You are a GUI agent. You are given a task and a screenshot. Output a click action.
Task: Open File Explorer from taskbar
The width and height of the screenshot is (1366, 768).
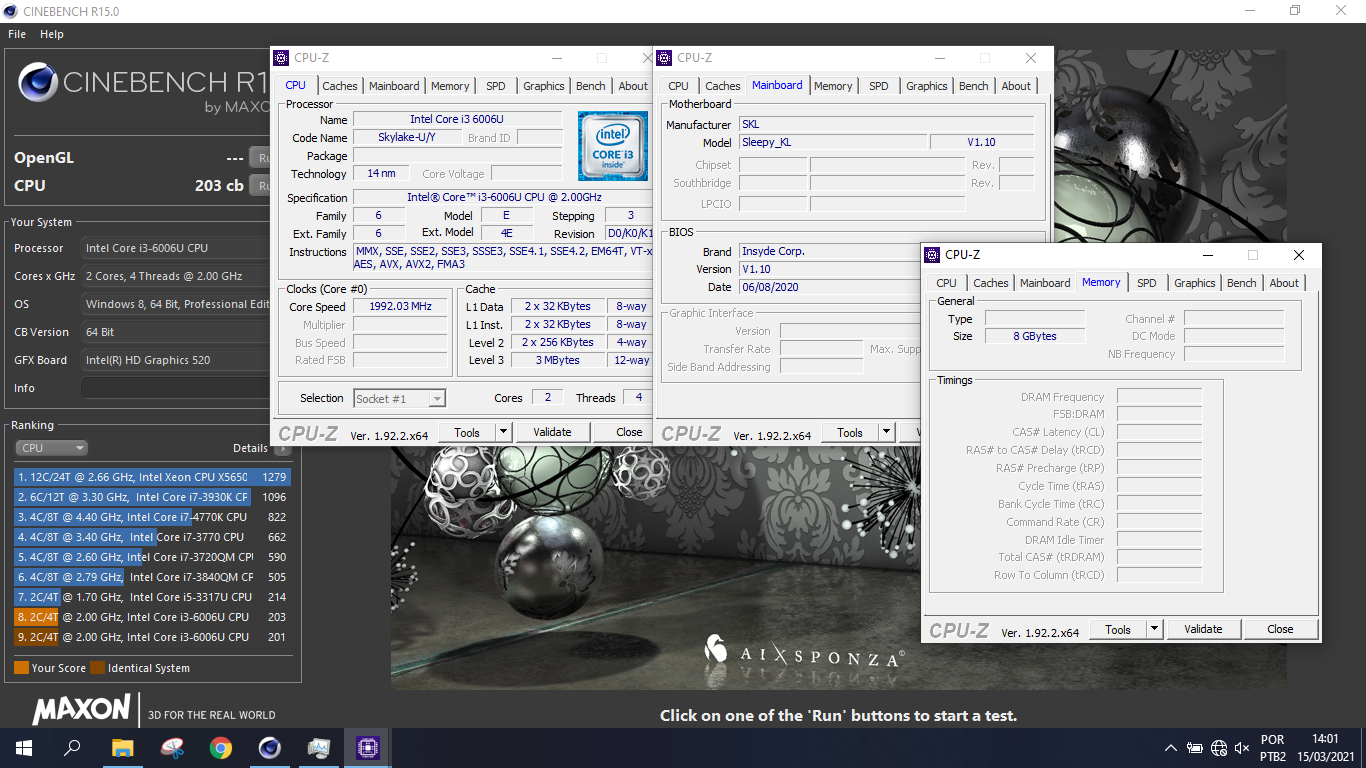tap(122, 748)
